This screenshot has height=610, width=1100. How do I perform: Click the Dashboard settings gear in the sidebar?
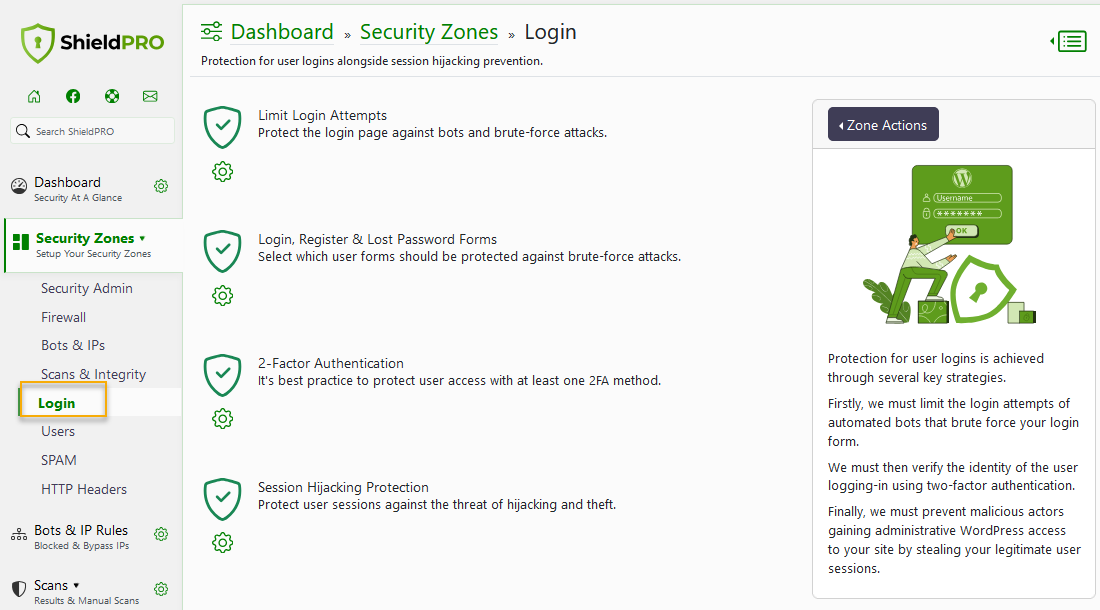[x=161, y=186]
